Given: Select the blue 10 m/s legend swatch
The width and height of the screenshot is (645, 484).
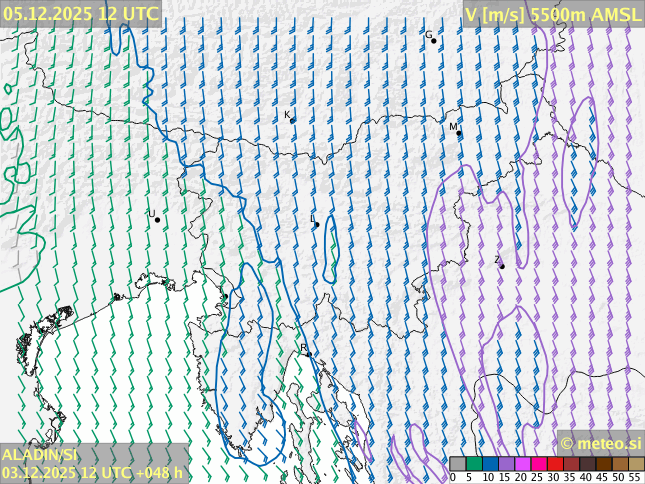Looking at the screenshot, I should coord(490,464).
